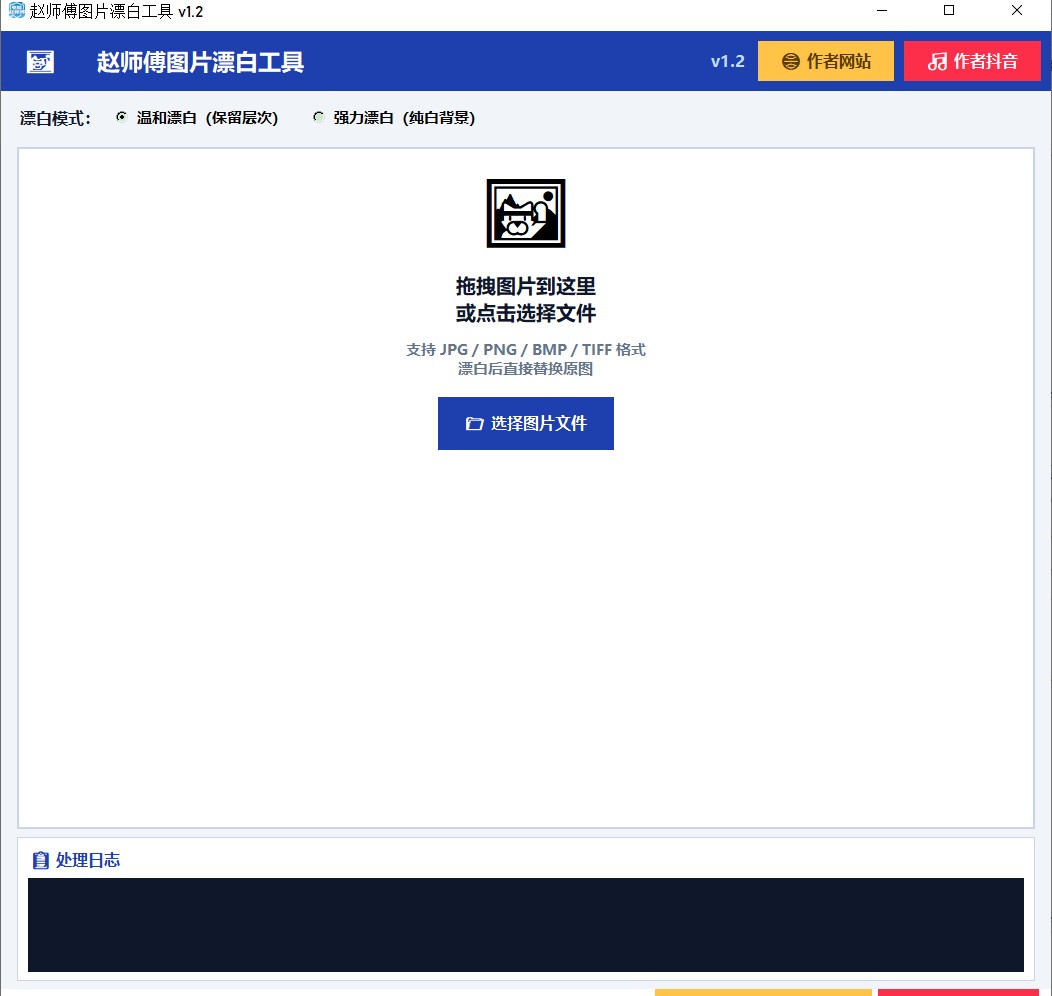
Task: Click the v1.2 version label in header
Action: pos(727,61)
